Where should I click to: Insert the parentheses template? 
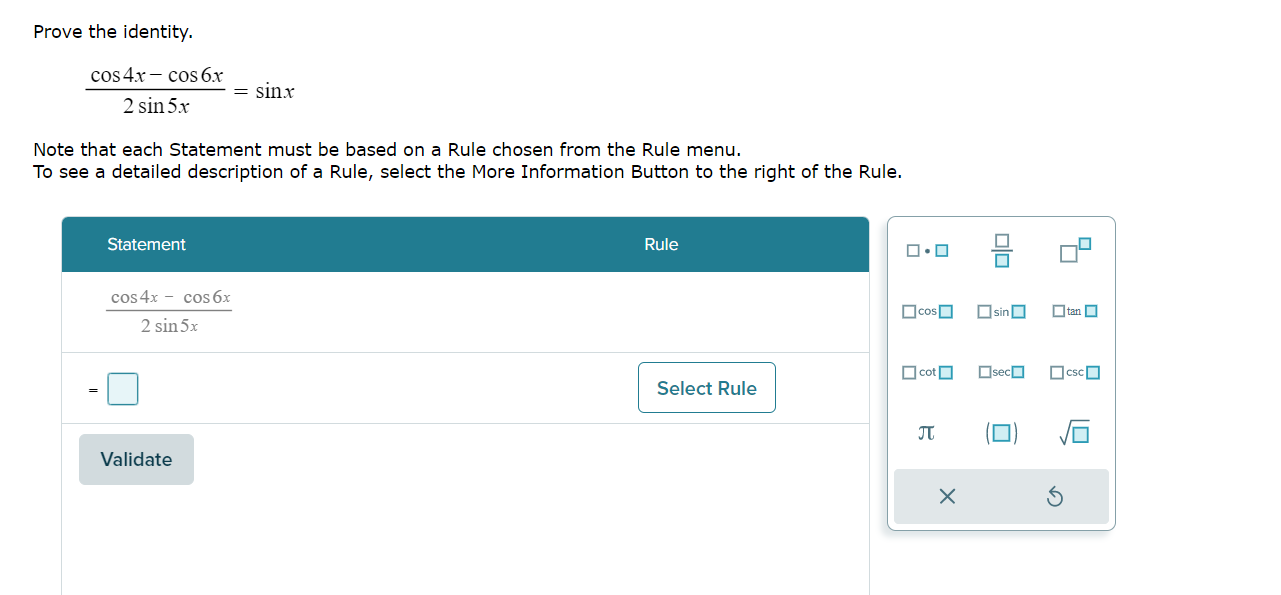click(x=1001, y=433)
